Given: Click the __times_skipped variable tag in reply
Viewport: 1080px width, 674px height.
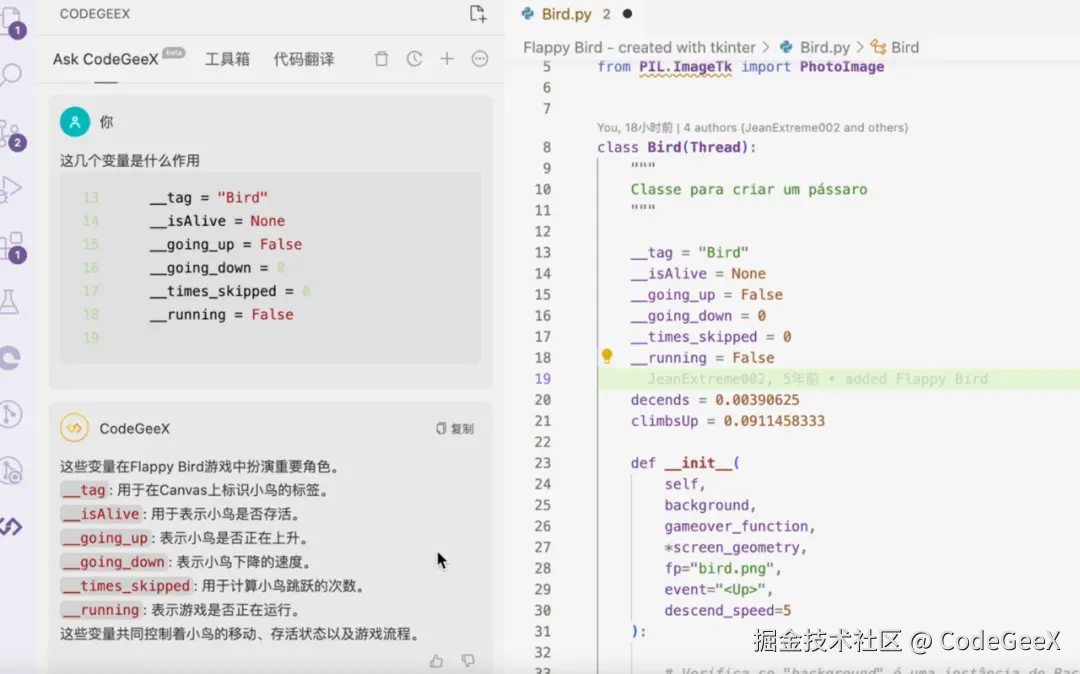Looking at the screenshot, I should [126, 587].
